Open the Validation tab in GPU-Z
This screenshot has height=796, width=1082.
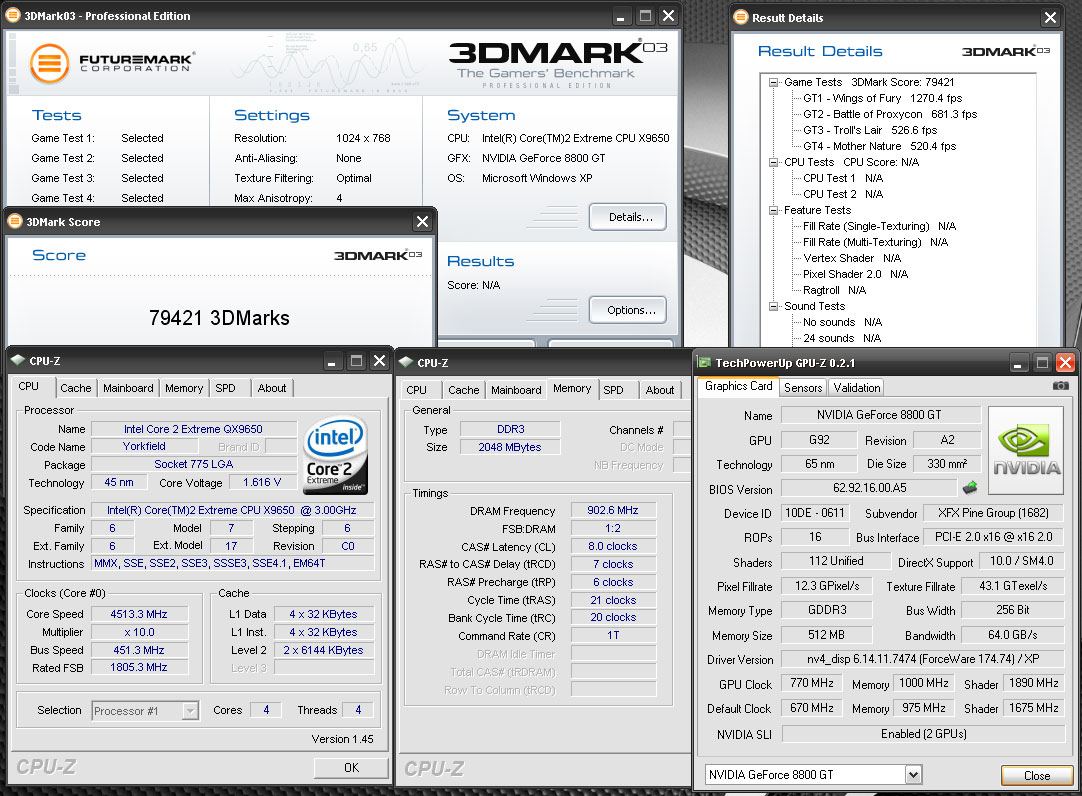tap(856, 388)
